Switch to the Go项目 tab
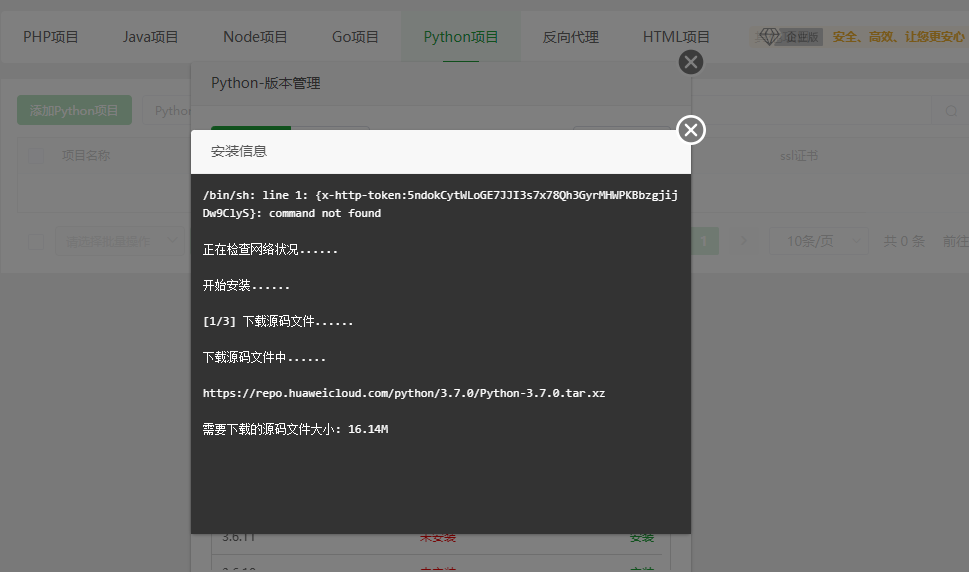Image resolution: width=969 pixels, height=572 pixels. click(x=355, y=37)
